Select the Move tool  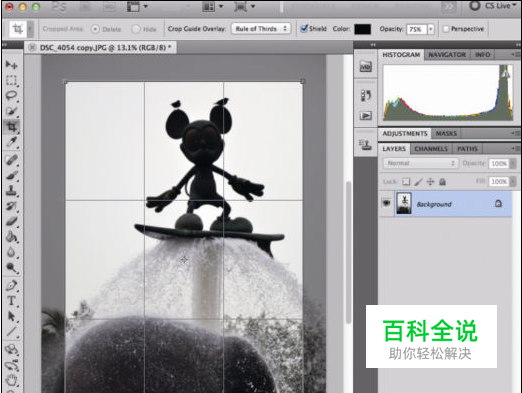pyautogui.click(x=11, y=65)
